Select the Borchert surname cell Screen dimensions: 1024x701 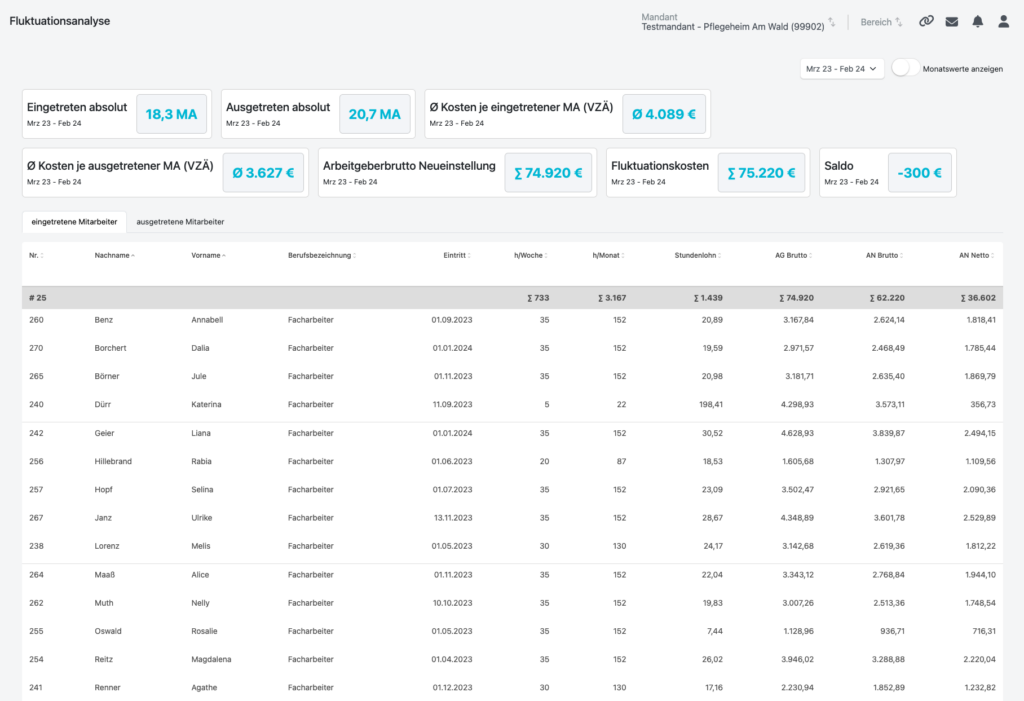click(110, 348)
